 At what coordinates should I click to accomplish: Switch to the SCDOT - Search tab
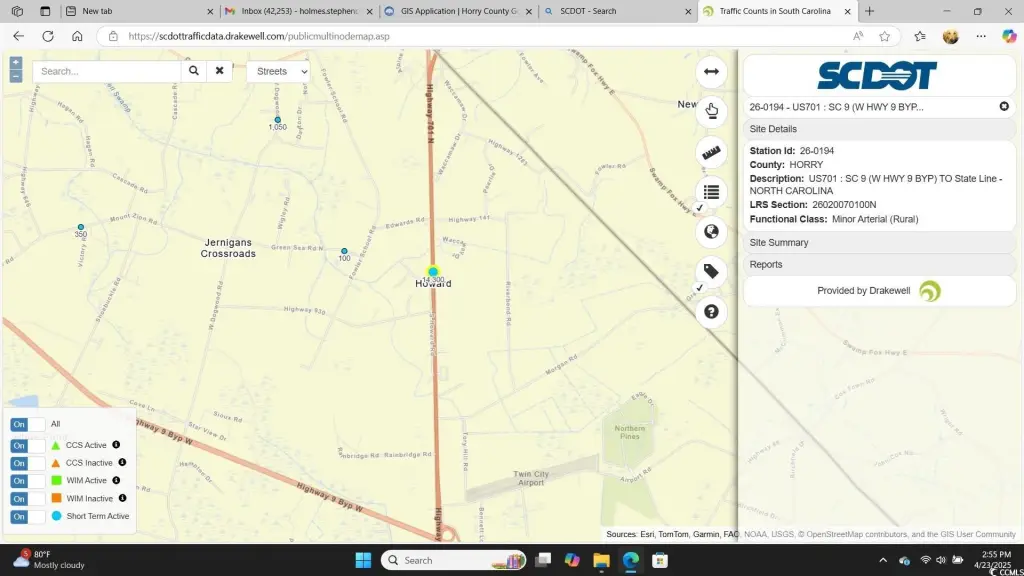[x=615, y=11]
